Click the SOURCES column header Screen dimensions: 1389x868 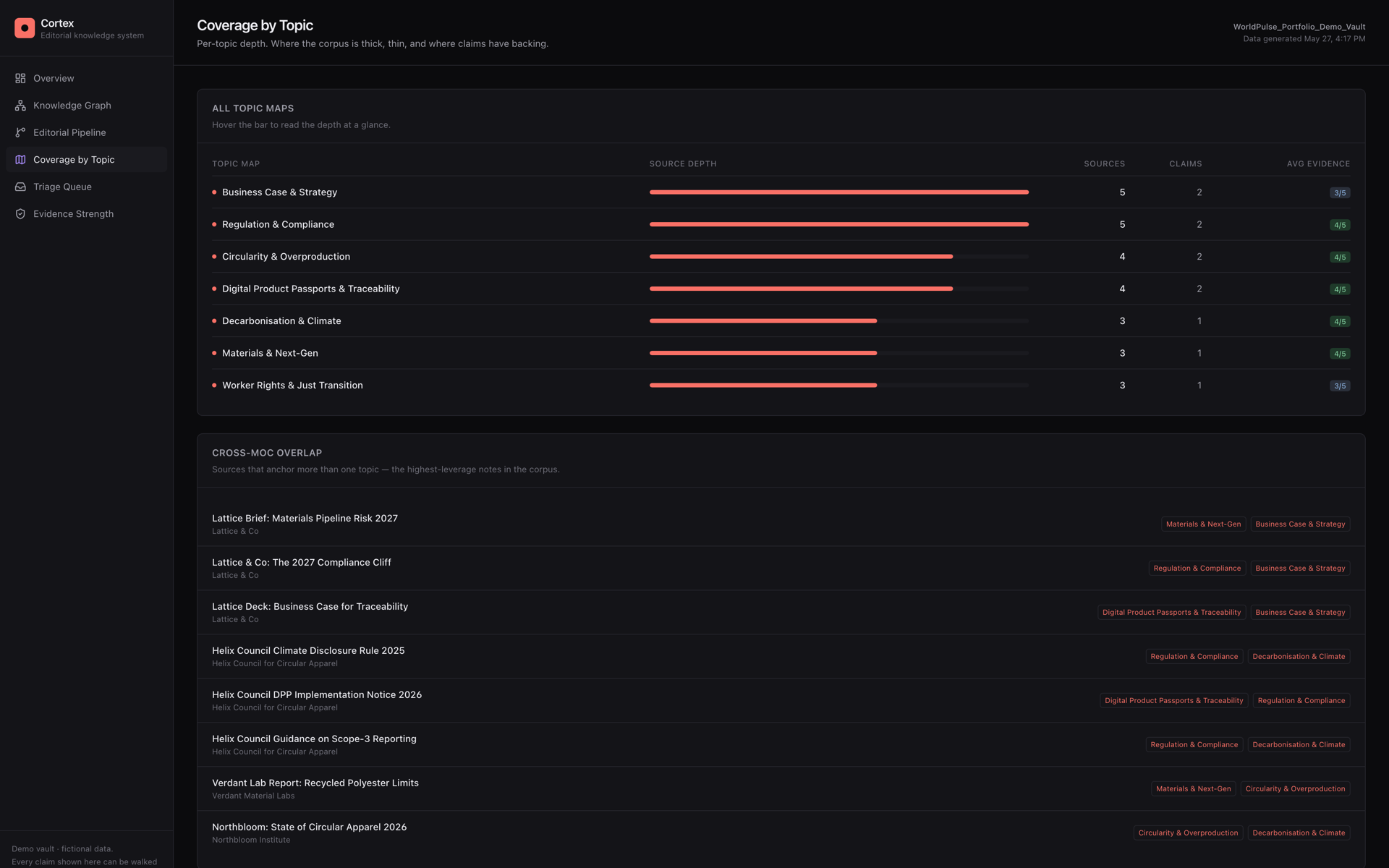(1104, 164)
